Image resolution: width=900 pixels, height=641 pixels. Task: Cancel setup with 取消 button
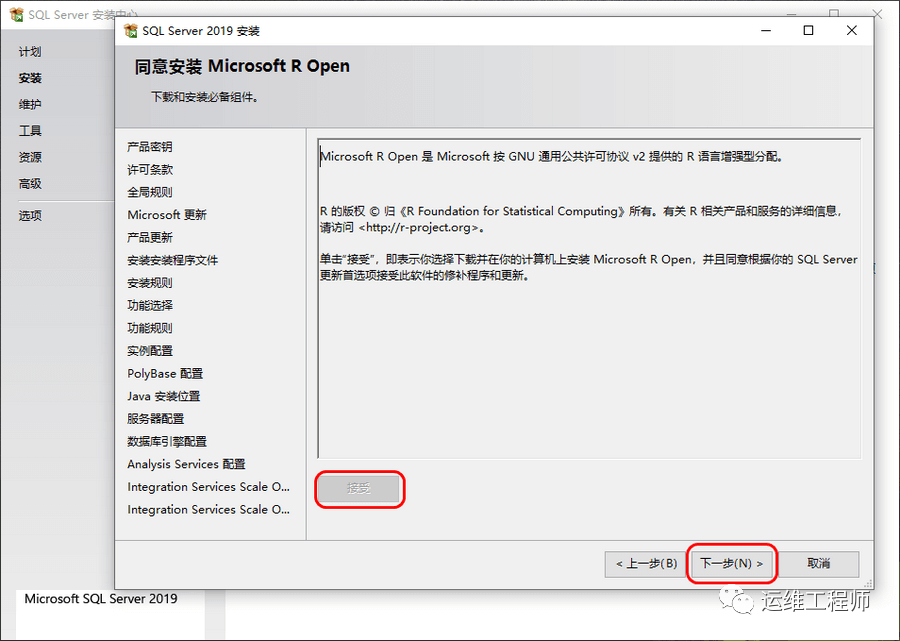(x=818, y=564)
